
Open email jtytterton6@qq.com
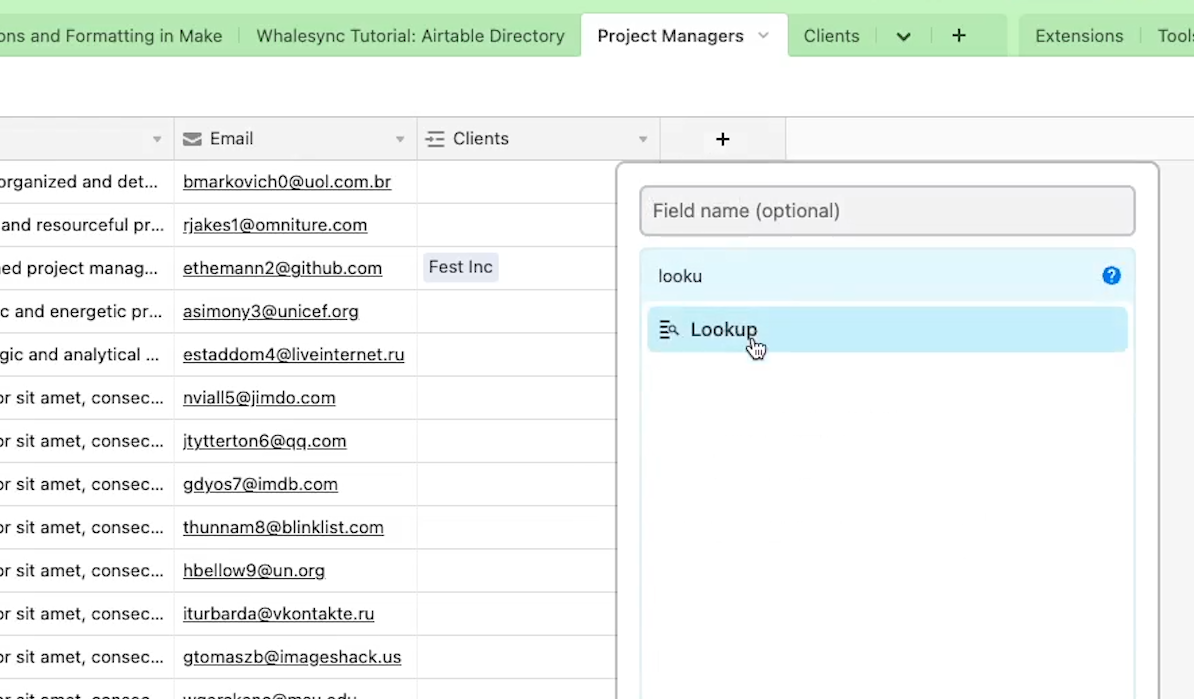[264, 441]
